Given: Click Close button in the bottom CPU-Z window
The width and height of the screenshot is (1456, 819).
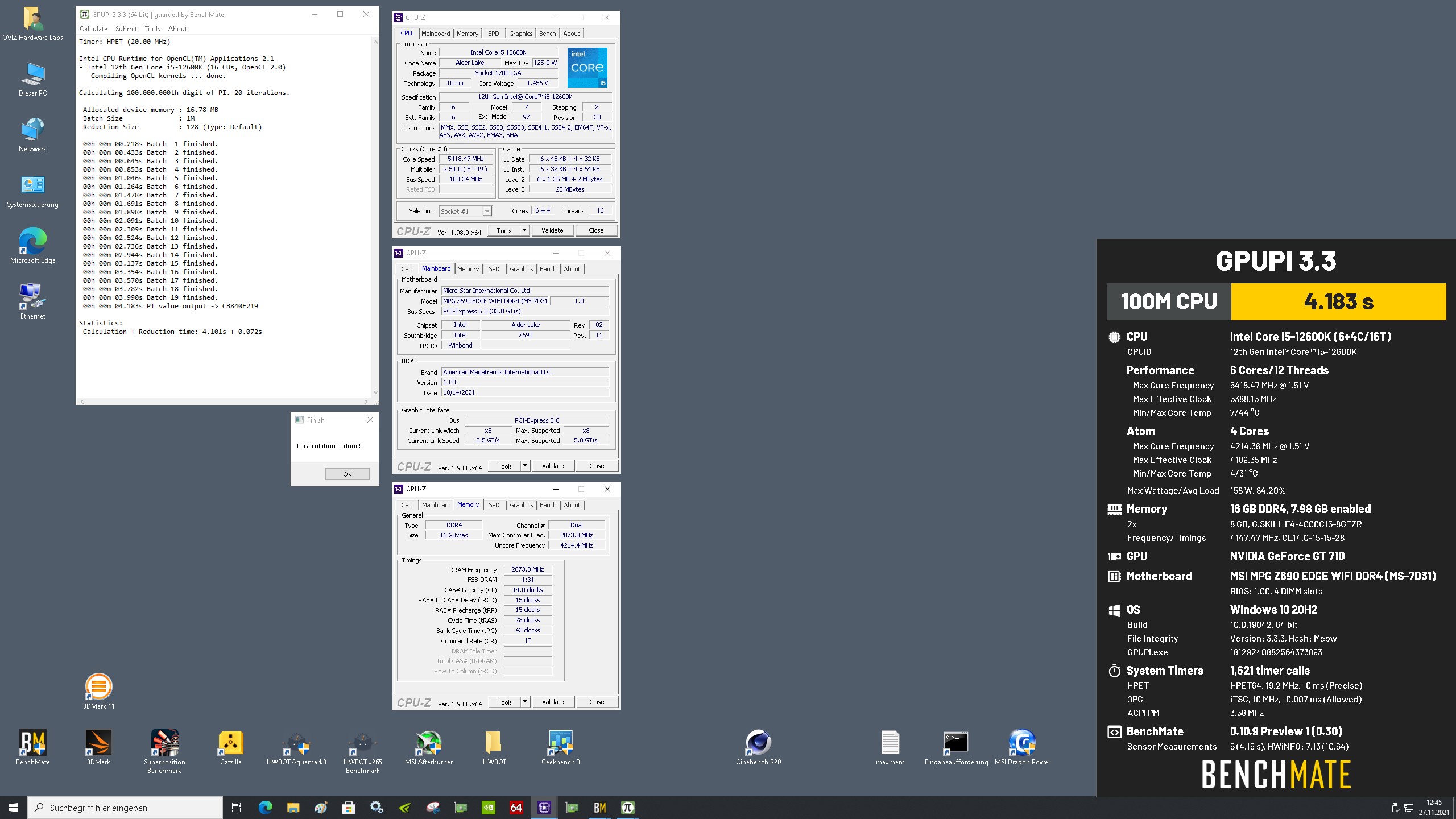Looking at the screenshot, I should pyautogui.click(x=597, y=702).
